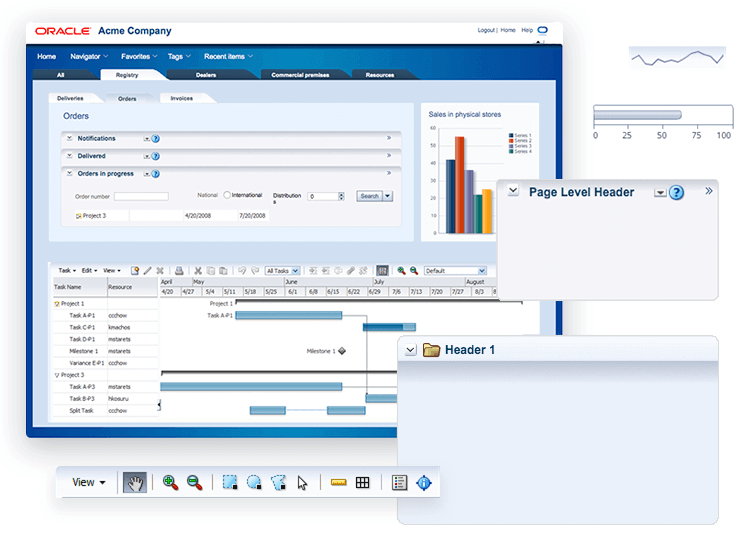750x550 pixels.
Task: Select the International radio button
Action: pos(227,195)
